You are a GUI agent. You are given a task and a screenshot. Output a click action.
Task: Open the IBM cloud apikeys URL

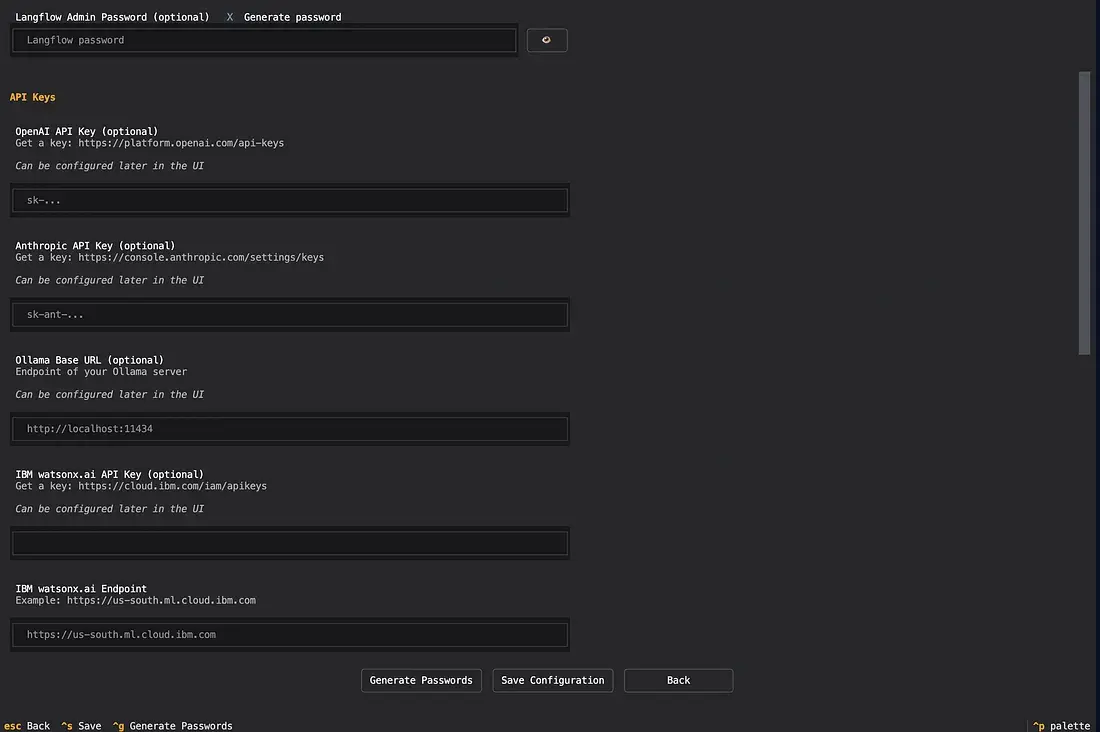pyautogui.click(x=172, y=486)
